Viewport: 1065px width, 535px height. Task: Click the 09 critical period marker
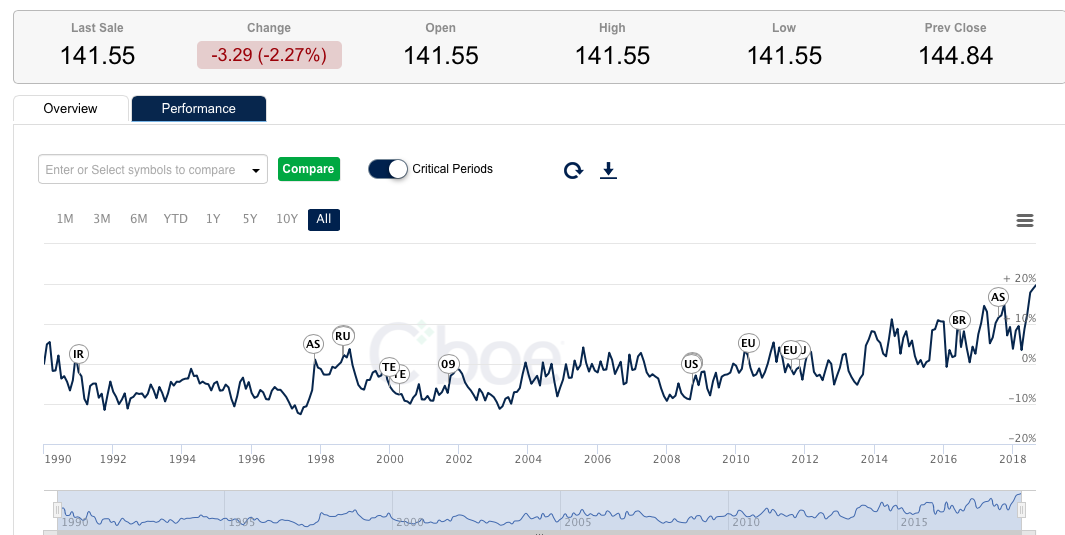(x=448, y=364)
